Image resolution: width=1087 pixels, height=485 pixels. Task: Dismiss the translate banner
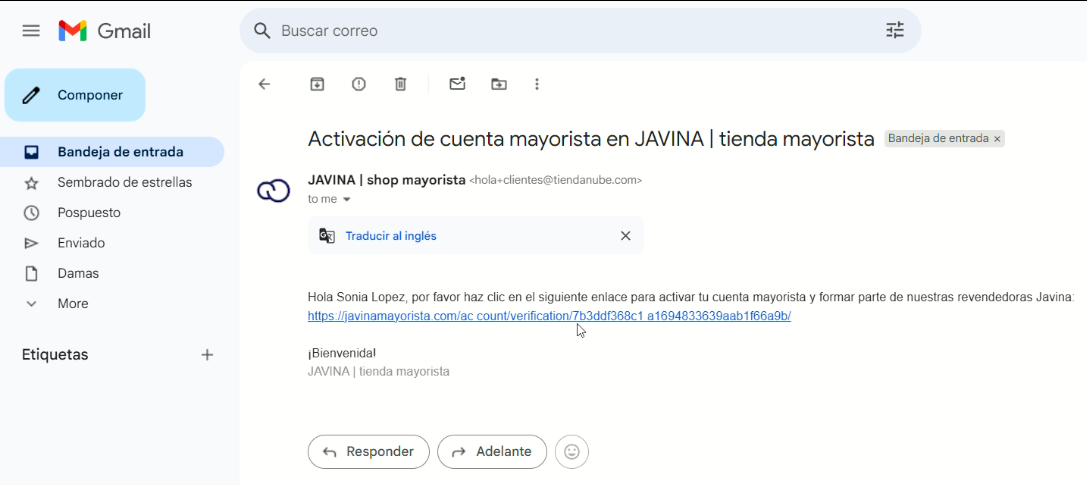[x=625, y=236]
